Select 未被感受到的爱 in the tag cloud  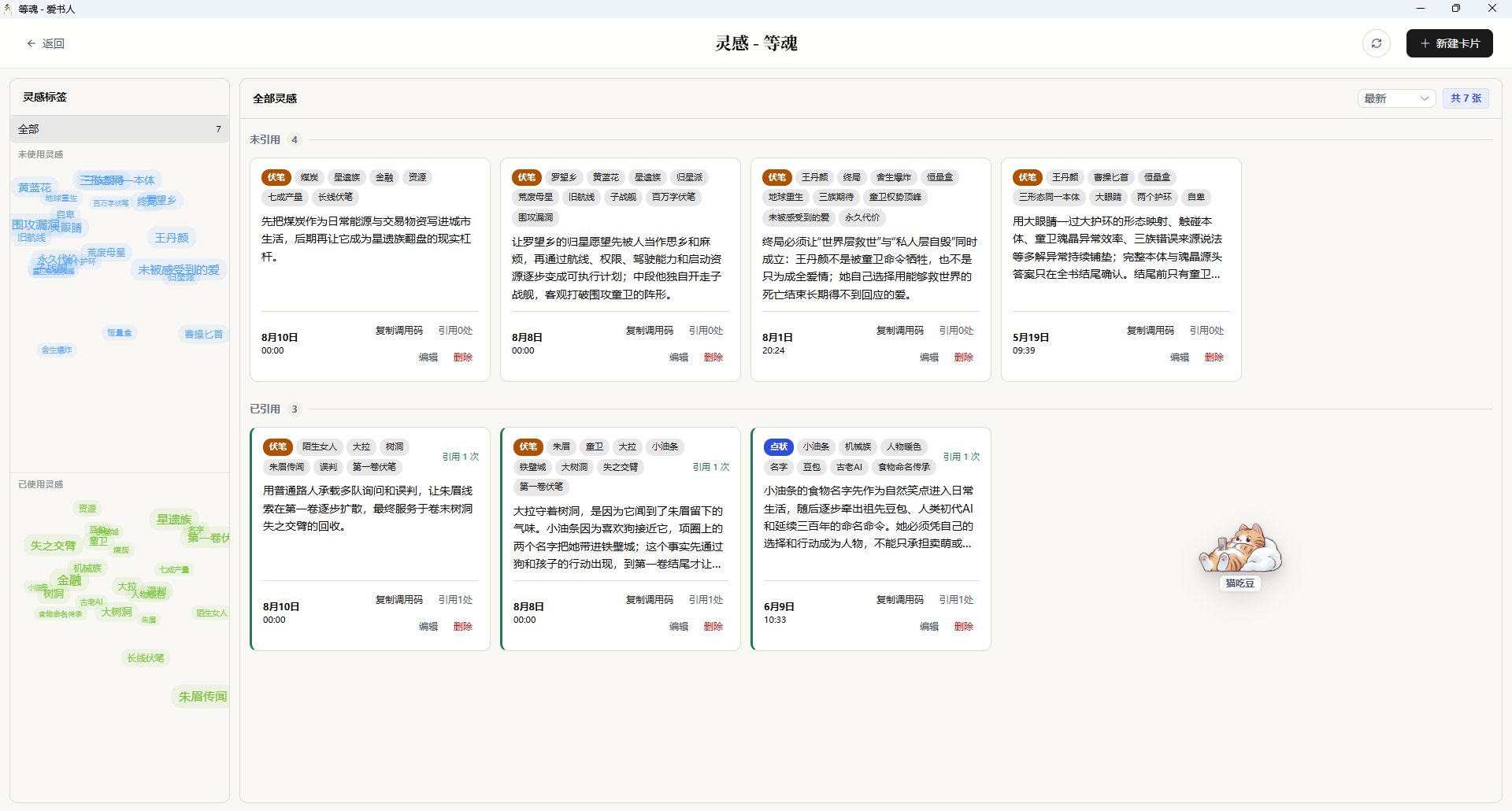pos(179,270)
